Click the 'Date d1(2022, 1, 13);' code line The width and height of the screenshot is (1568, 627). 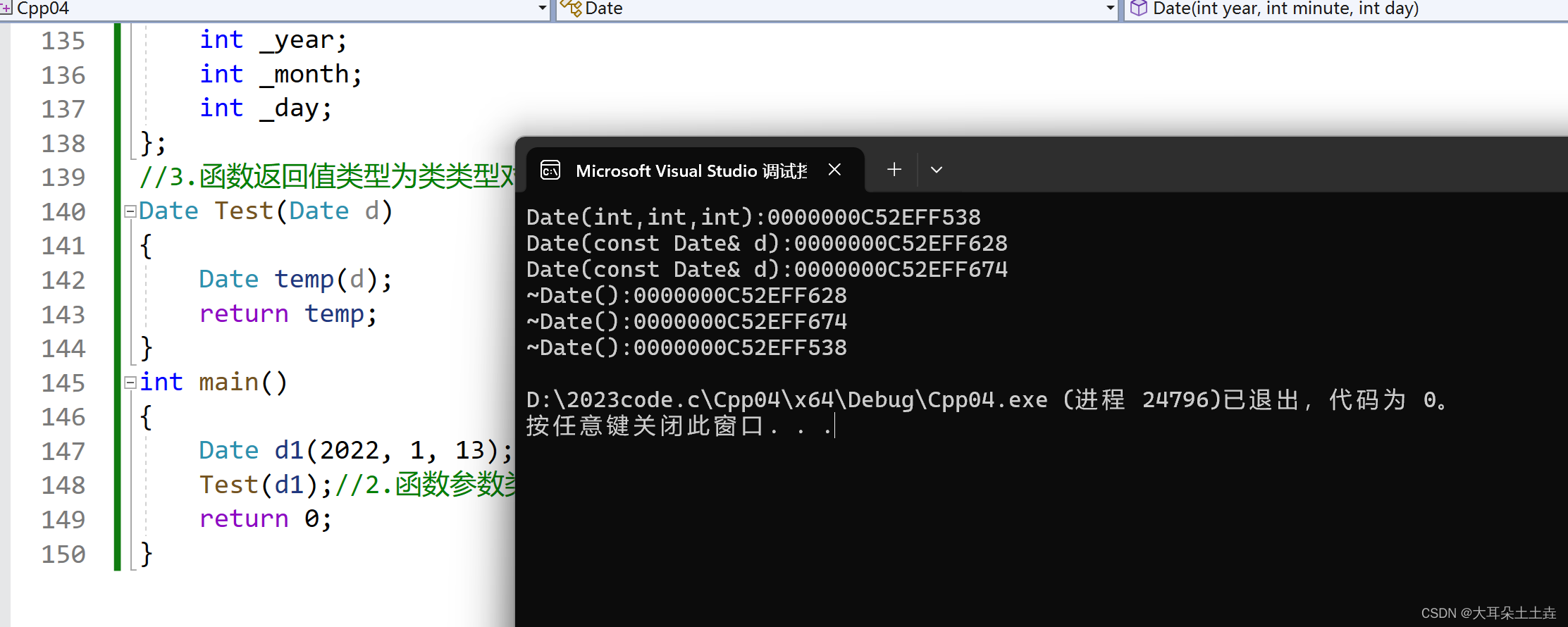[x=356, y=451]
